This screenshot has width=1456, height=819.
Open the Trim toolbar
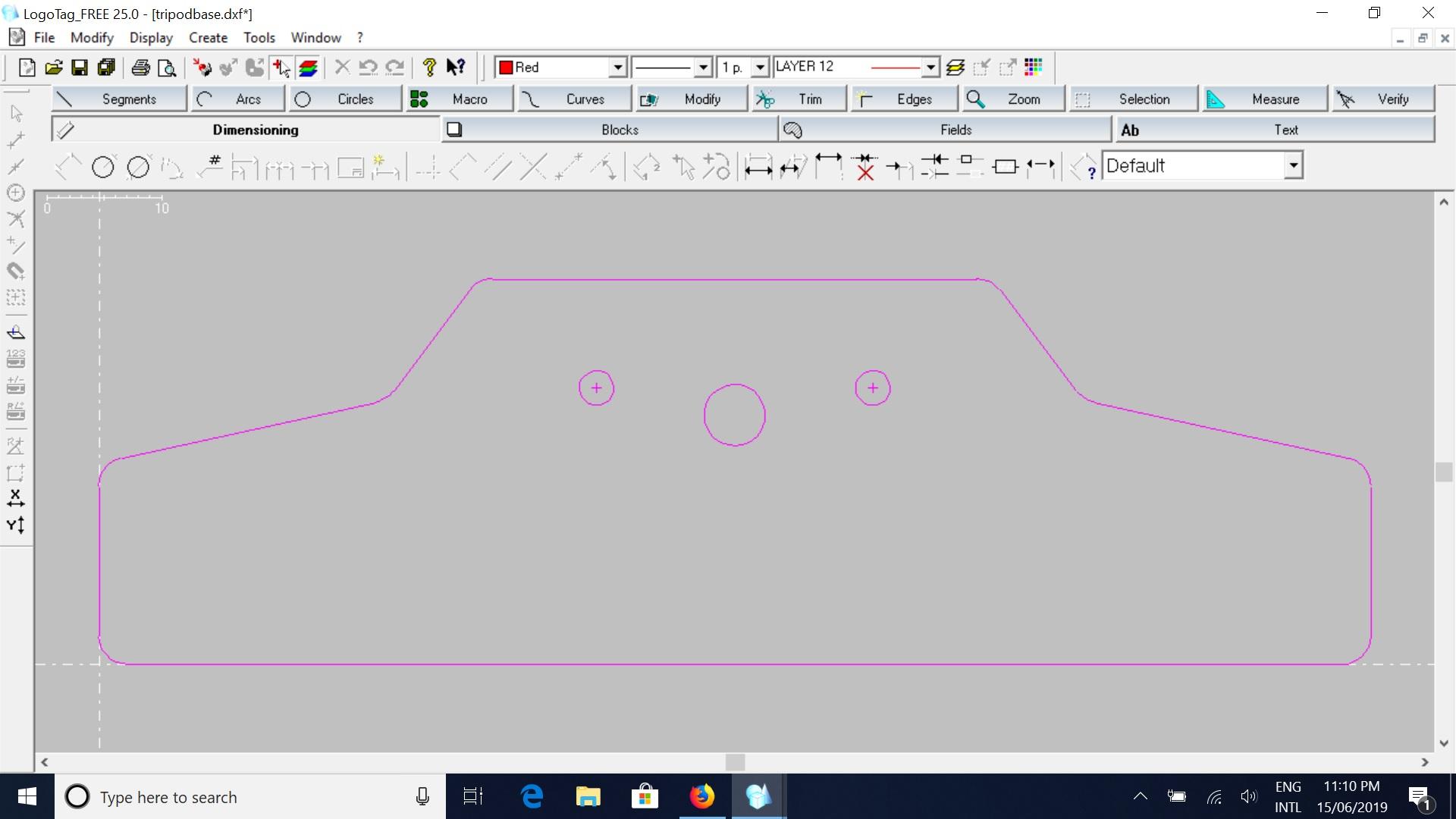[799, 99]
